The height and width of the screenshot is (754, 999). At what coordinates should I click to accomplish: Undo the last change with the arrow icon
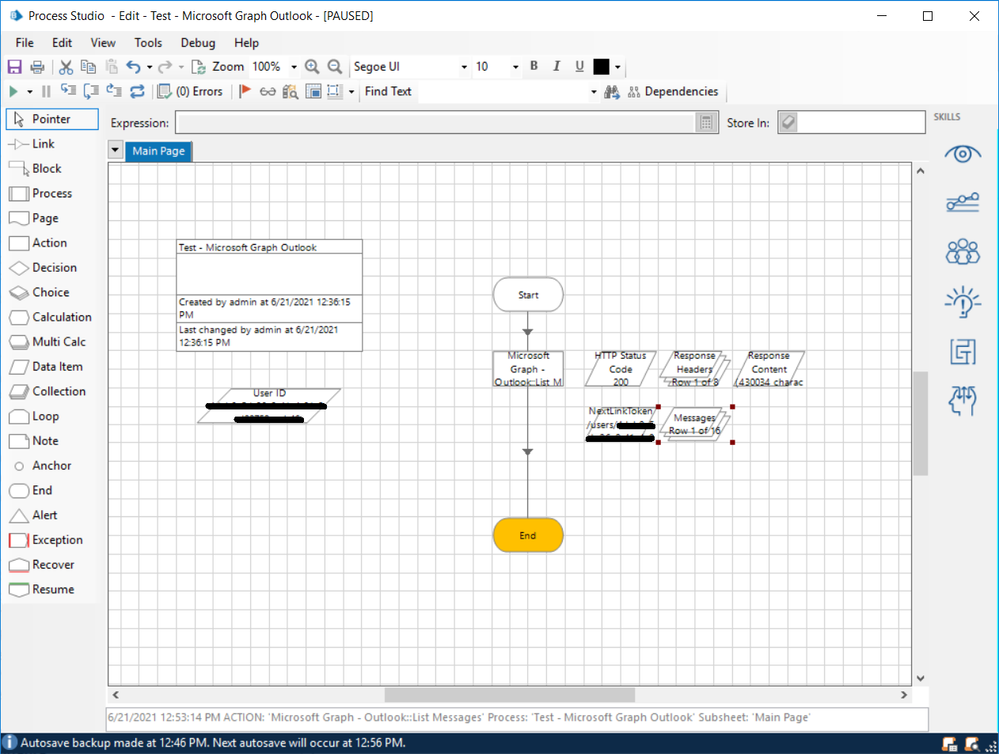coord(133,67)
